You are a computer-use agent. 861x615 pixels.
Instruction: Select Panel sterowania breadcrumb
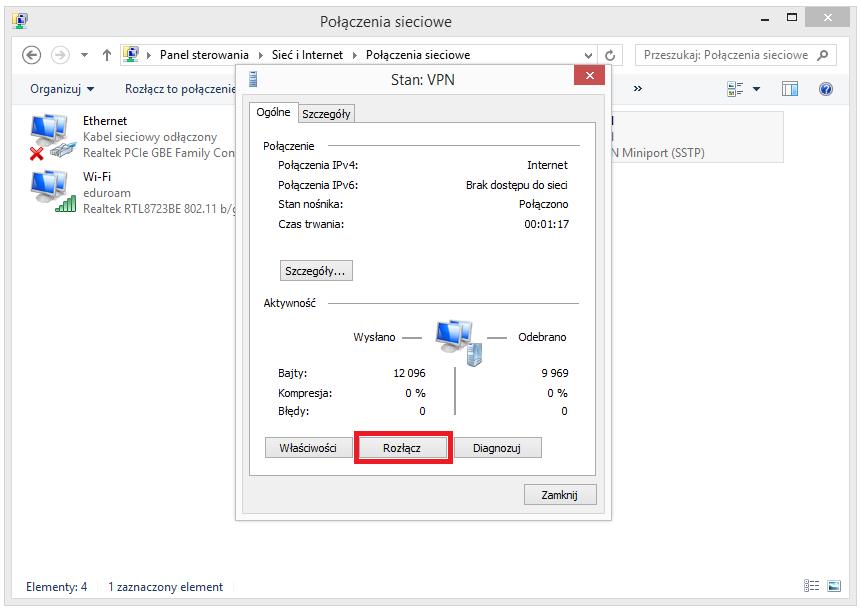pyautogui.click(x=204, y=55)
